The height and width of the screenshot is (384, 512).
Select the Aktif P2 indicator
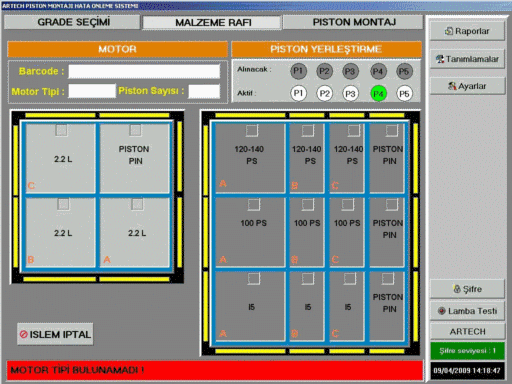coord(324,93)
